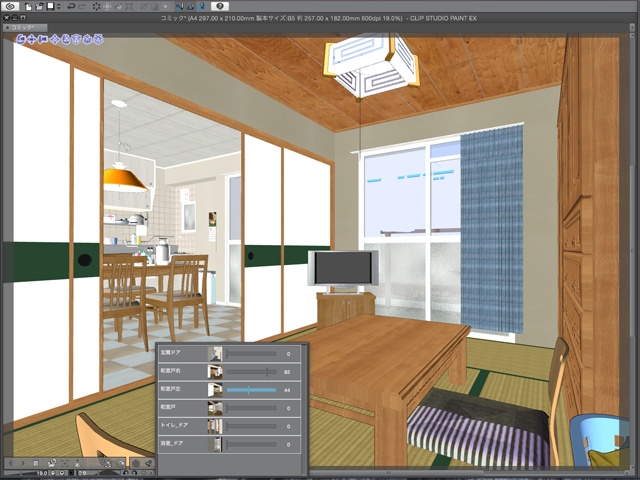Click the 和室戸左 thumbnail

215,390
